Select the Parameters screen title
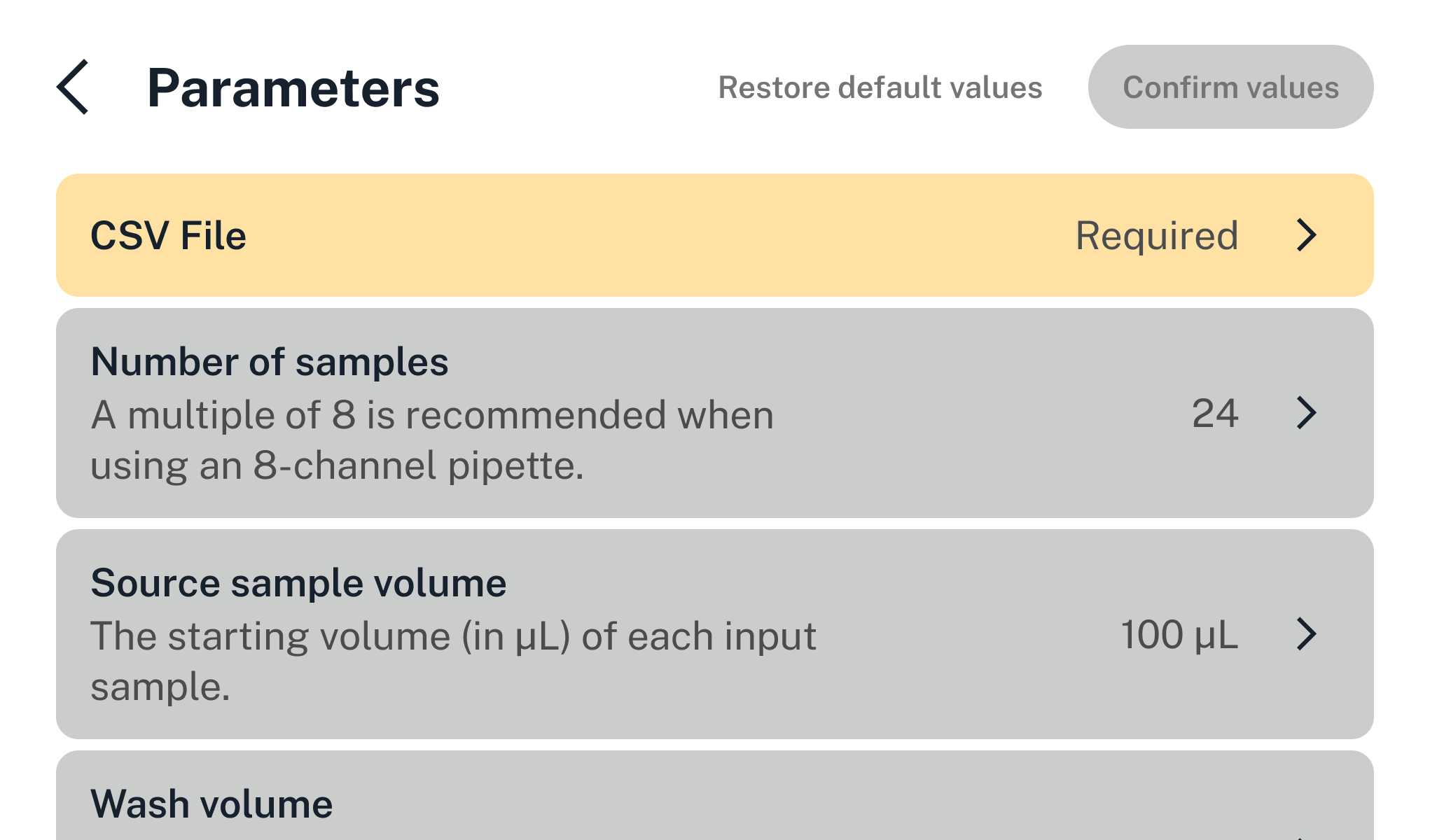The image size is (1430, 840). click(294, 86)
